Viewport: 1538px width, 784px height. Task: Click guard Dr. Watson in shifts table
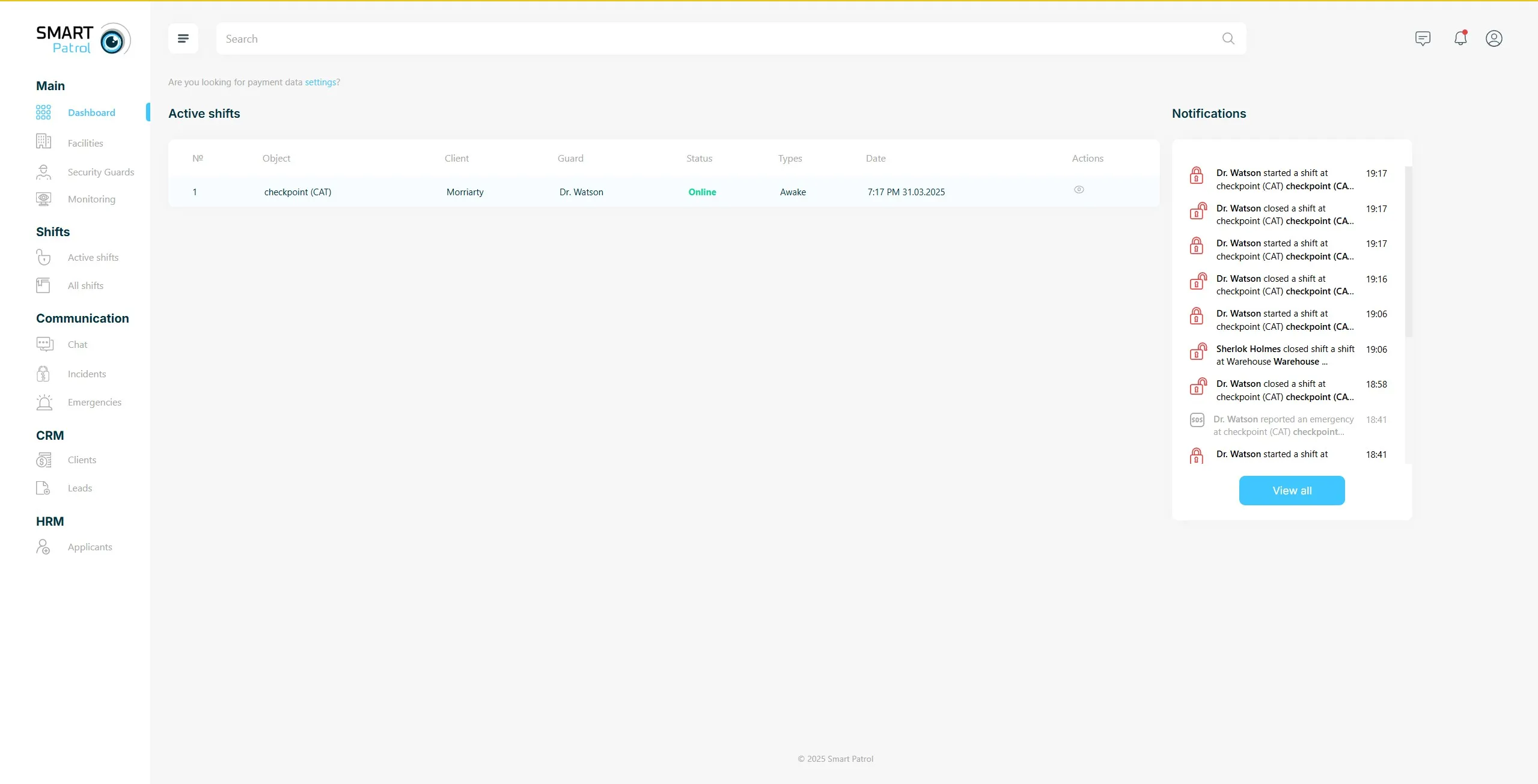pyautogui.click(x=581, y=192)
